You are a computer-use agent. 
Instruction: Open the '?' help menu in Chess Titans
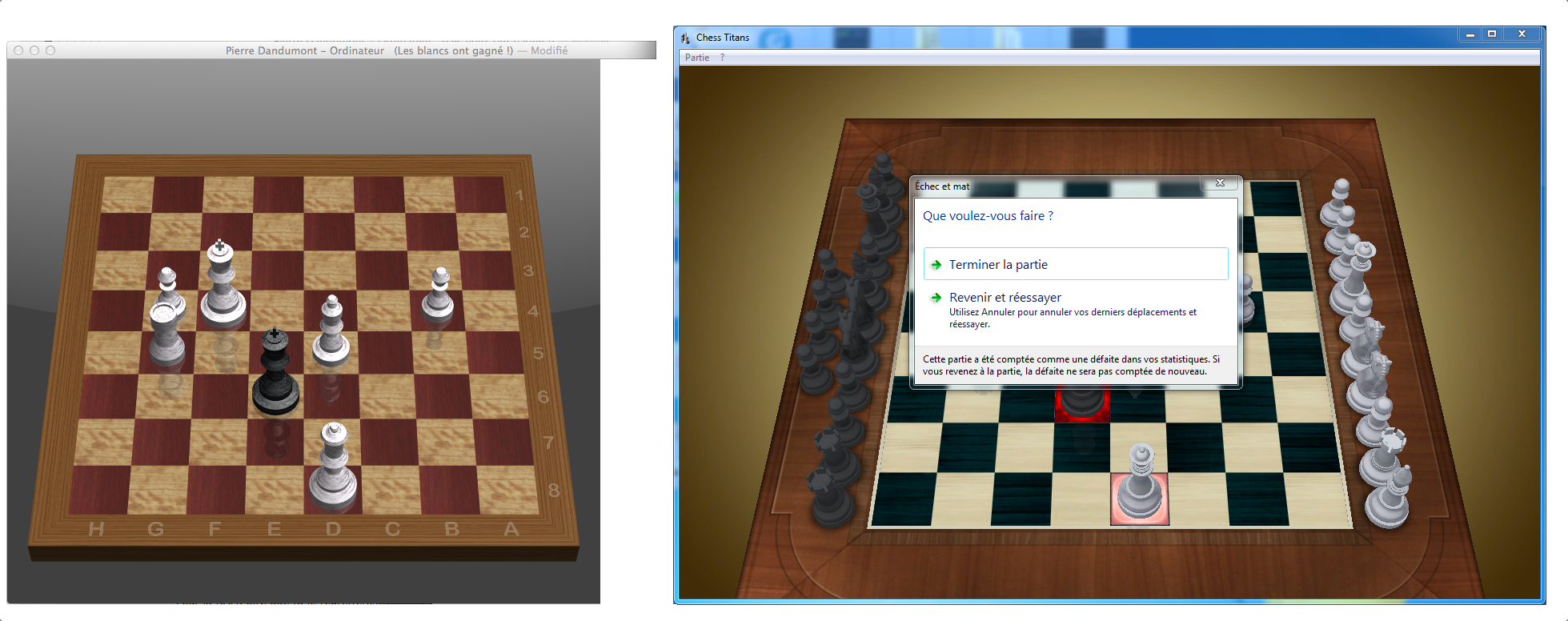pos(722,58)
